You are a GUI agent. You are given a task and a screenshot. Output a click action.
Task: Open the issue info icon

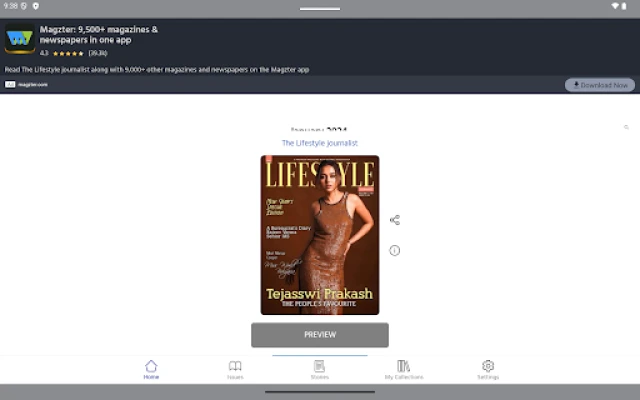point(394,250)
